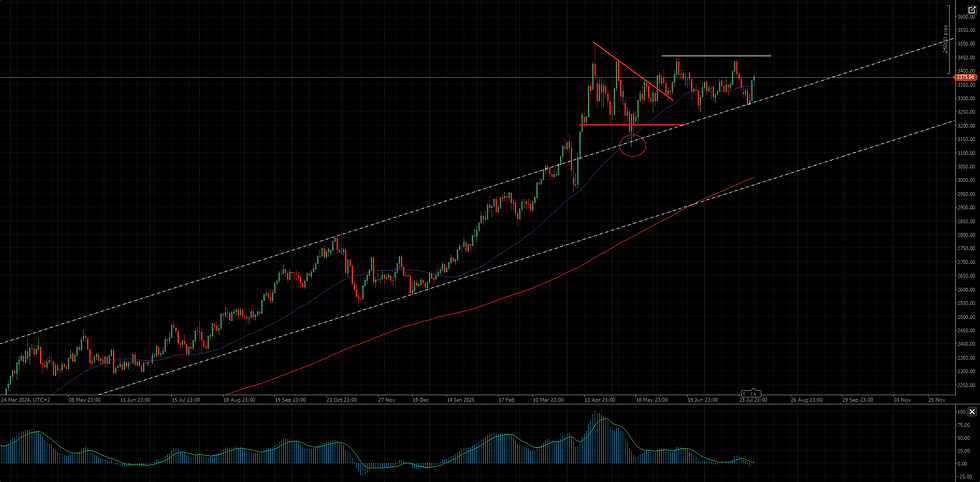This screenshot has width=980, height=482.
Task: Select the grey horizontal resistance line near 3450
Action: coord(716,56)
